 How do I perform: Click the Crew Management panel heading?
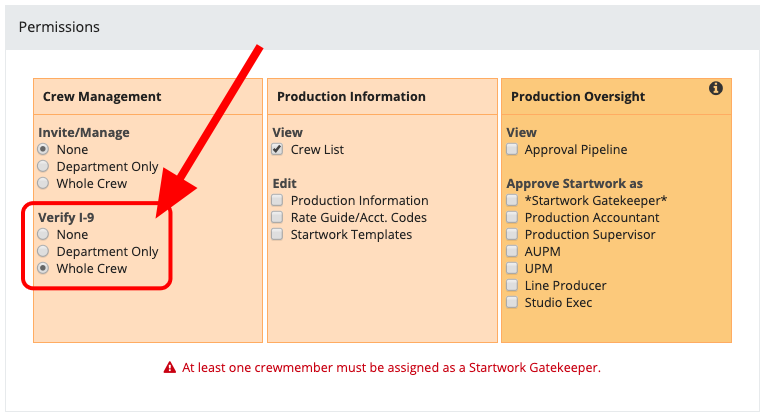tap(102, 97)
